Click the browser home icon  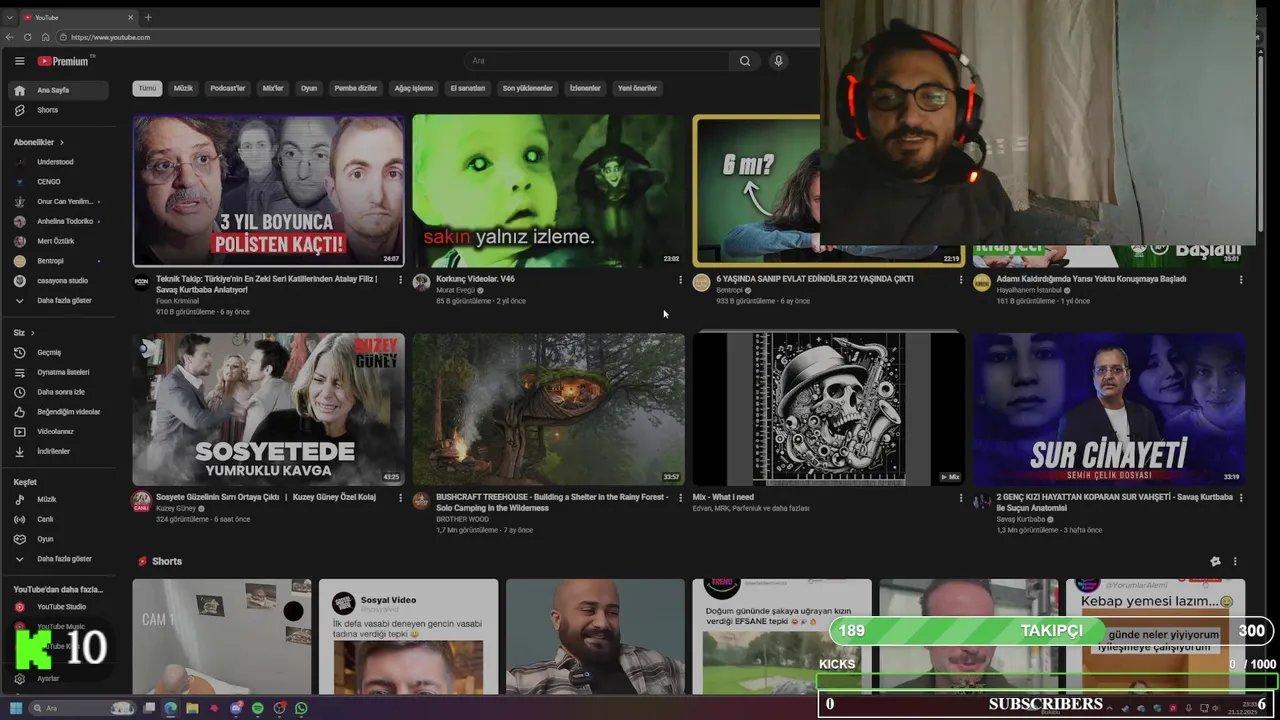pyautogui.click(x=45, y=37)
